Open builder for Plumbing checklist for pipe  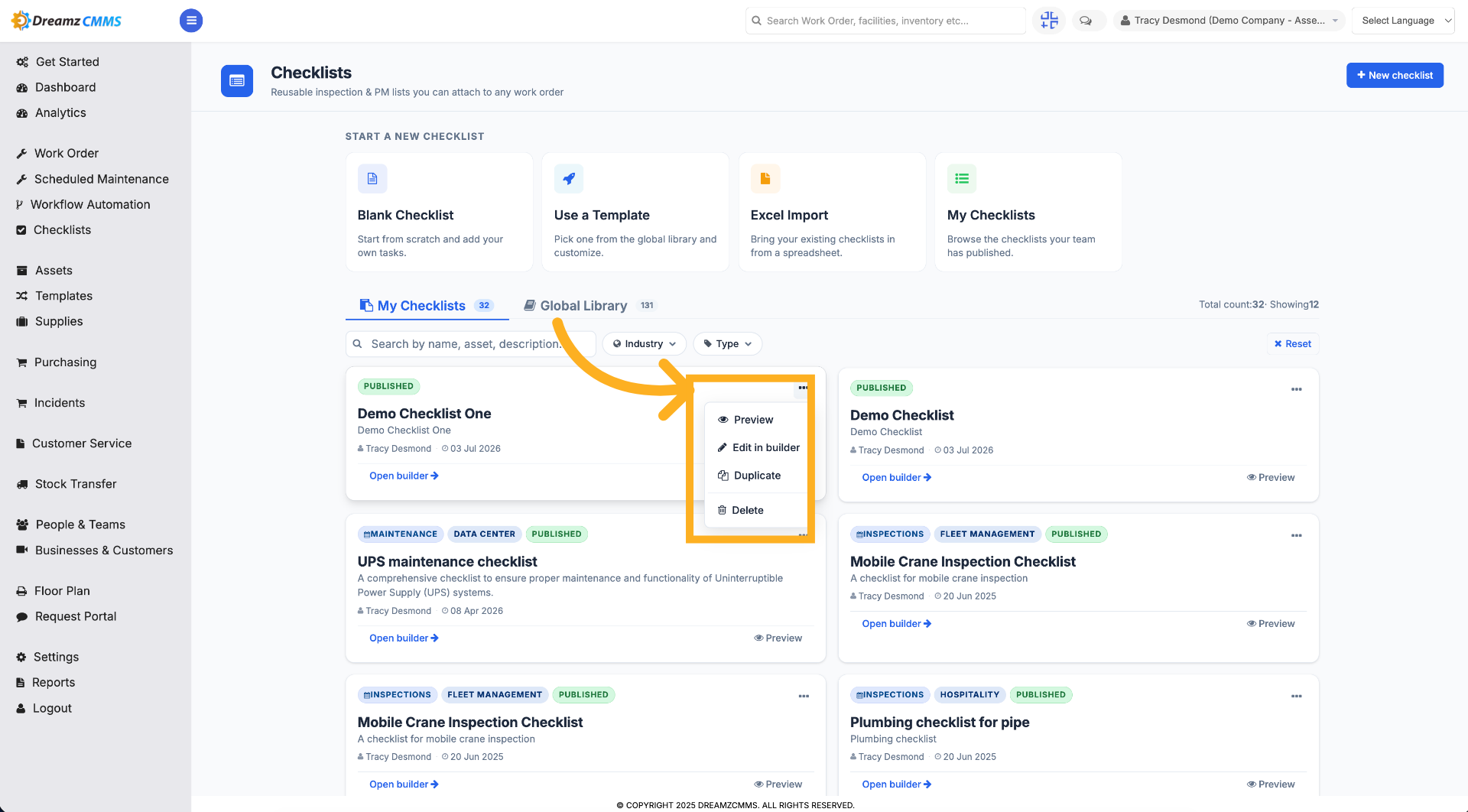coord(896,784)
